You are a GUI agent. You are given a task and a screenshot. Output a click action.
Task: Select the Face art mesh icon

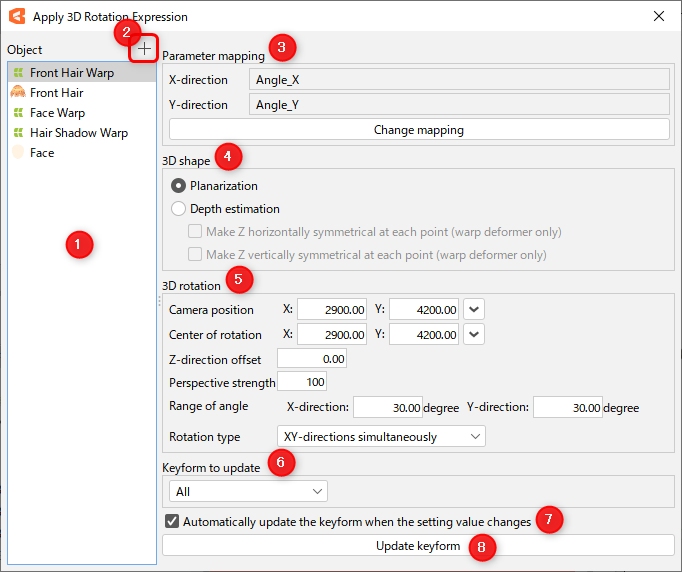click(17, 153)
